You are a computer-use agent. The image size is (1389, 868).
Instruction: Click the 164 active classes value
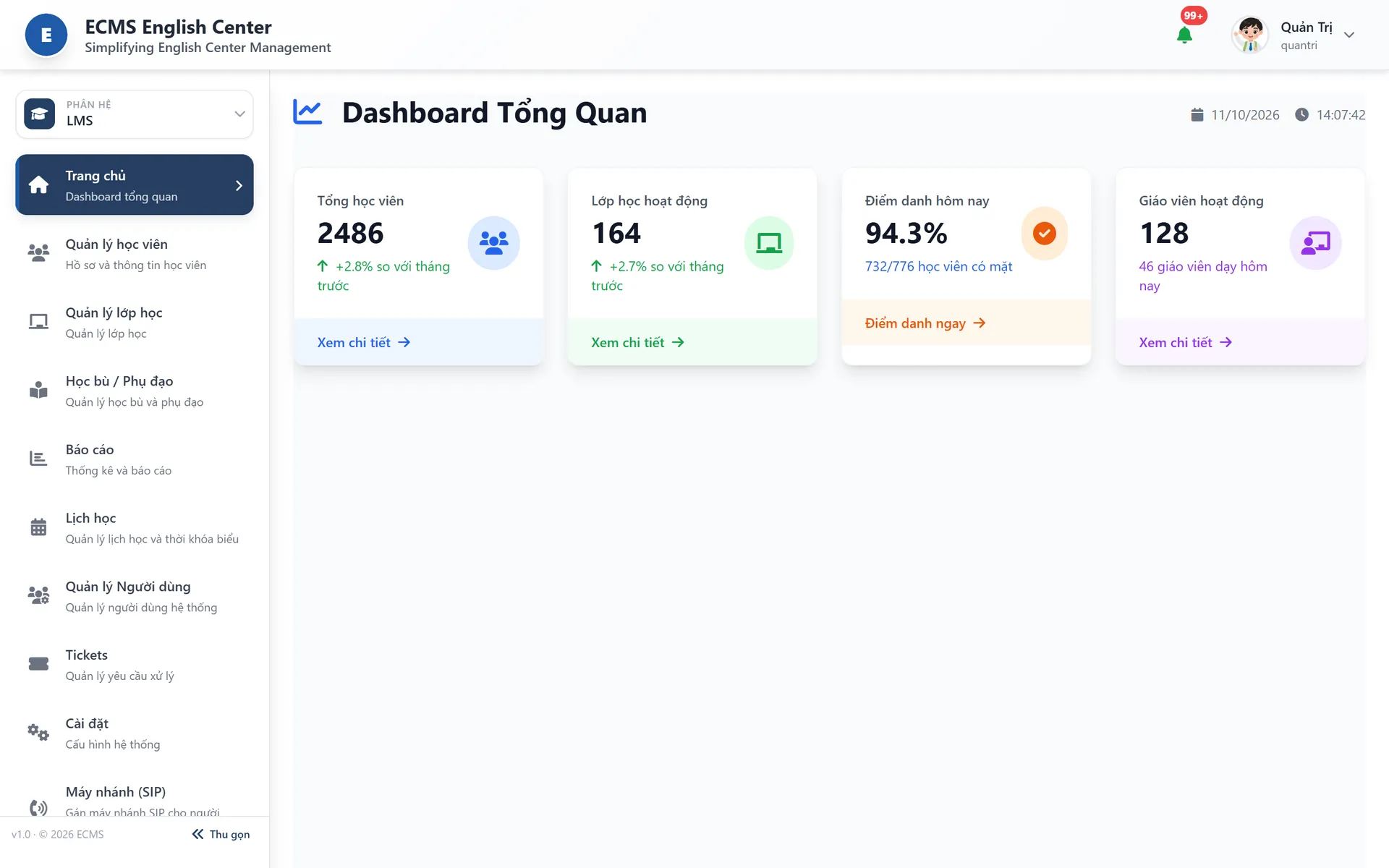[616, 233]
